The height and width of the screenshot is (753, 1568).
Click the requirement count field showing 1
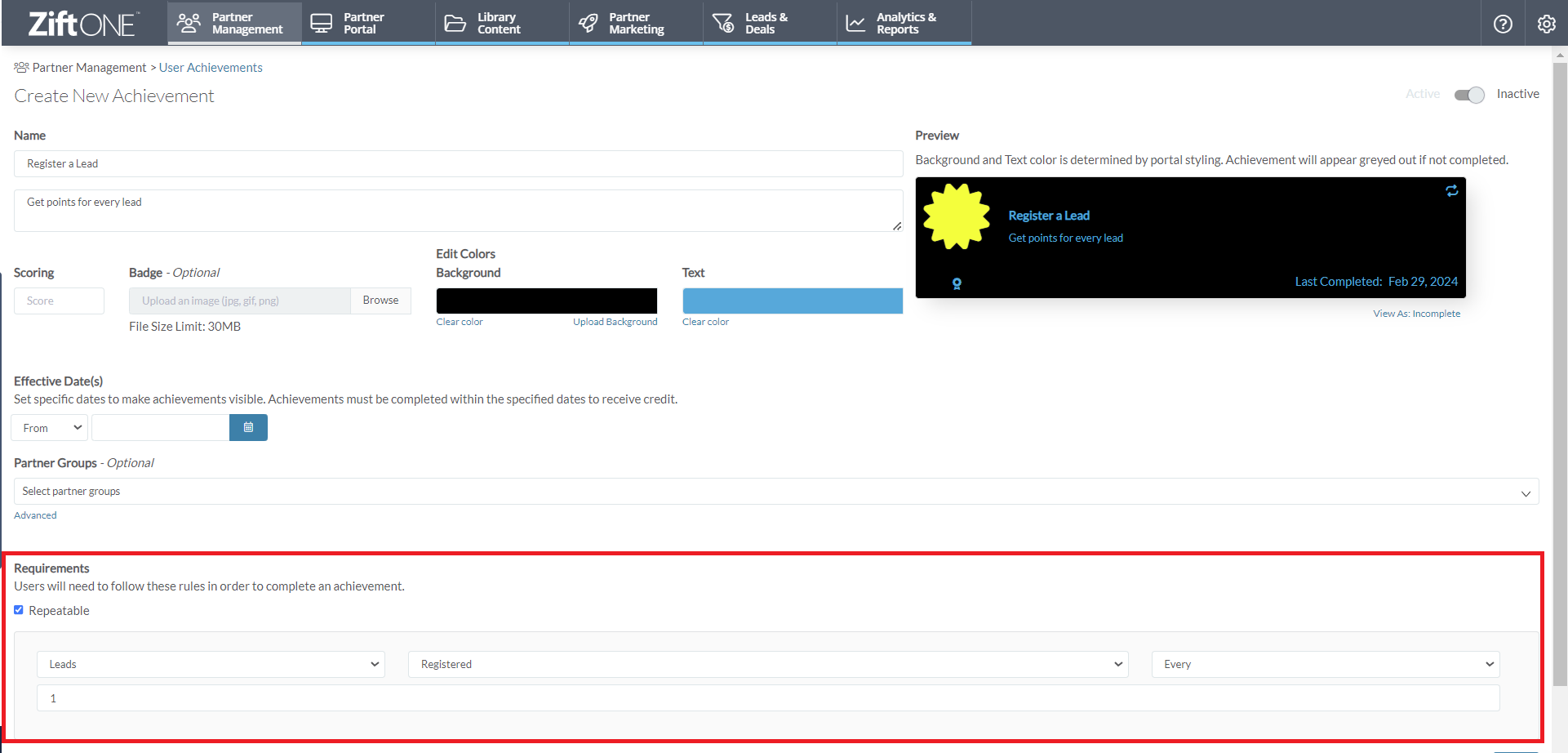click(x=768, y=698)
